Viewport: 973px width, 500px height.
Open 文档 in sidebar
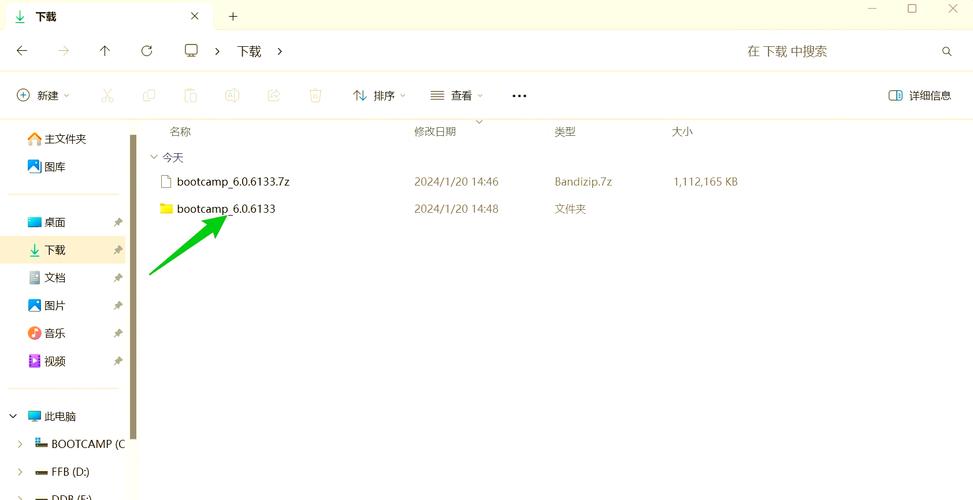click(47, 278)
